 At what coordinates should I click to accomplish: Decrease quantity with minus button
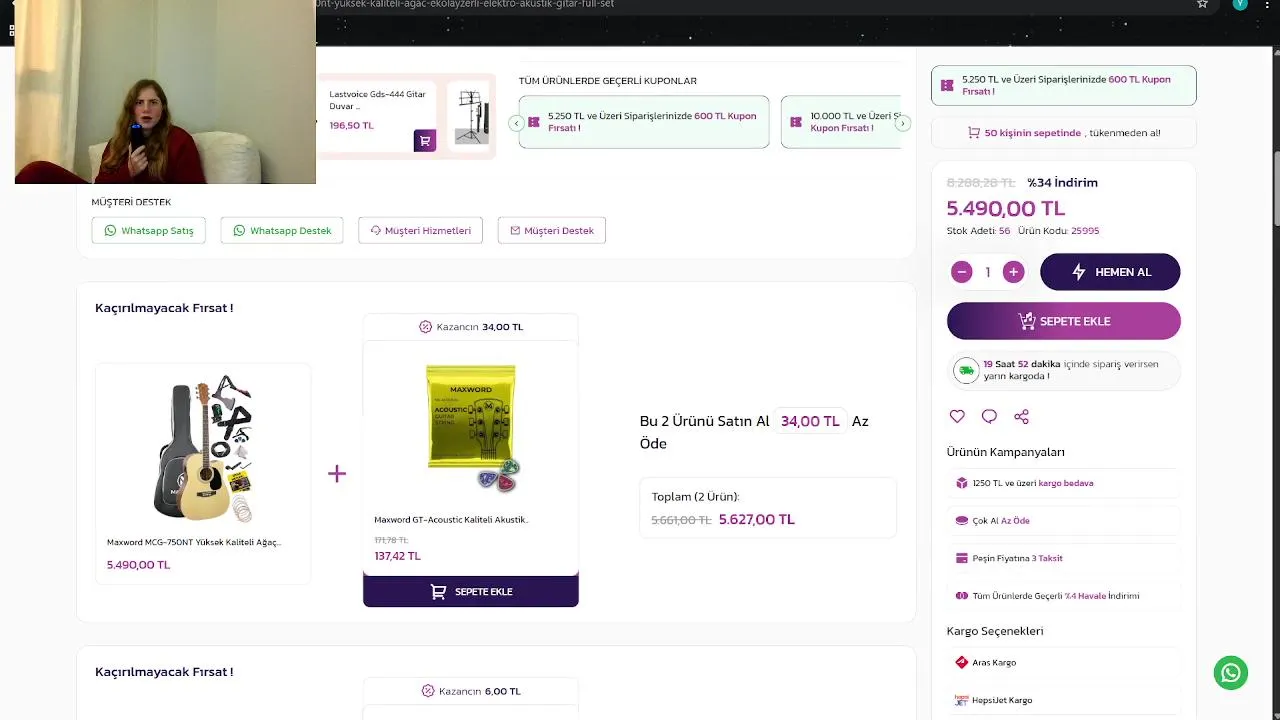tap(962, 272)
